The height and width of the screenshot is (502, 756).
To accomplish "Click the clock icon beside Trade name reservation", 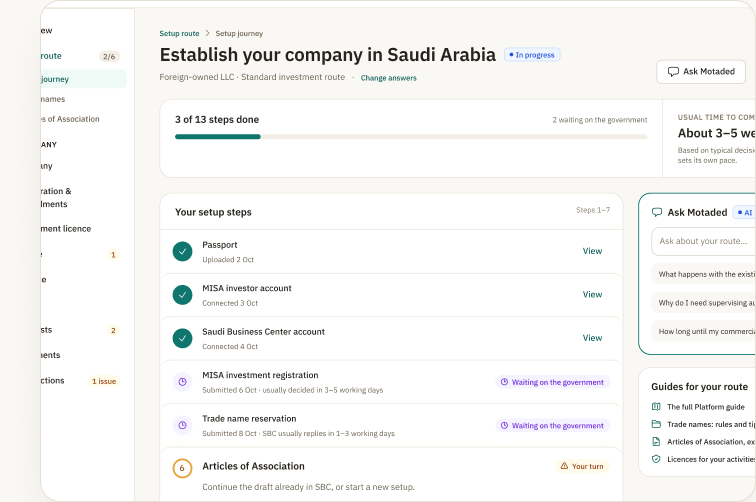I will pos(182,425).
